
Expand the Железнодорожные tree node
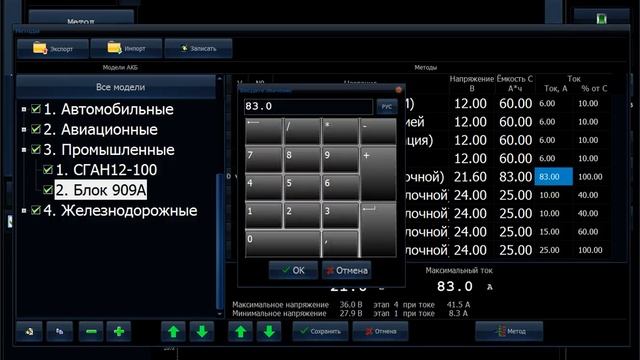pos(24,211)
